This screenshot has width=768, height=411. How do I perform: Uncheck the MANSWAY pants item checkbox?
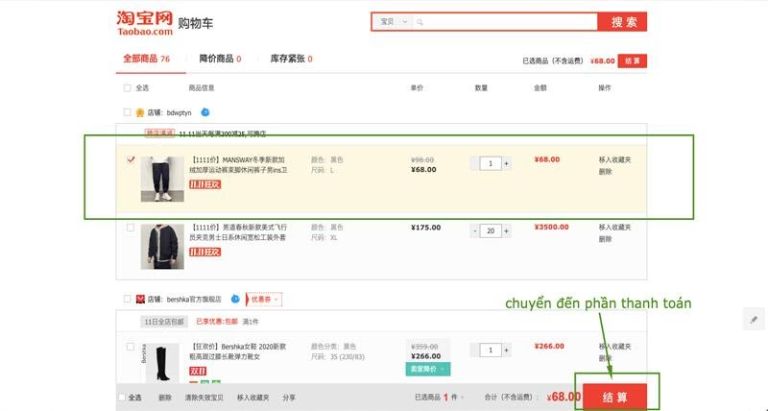(131, 160)
